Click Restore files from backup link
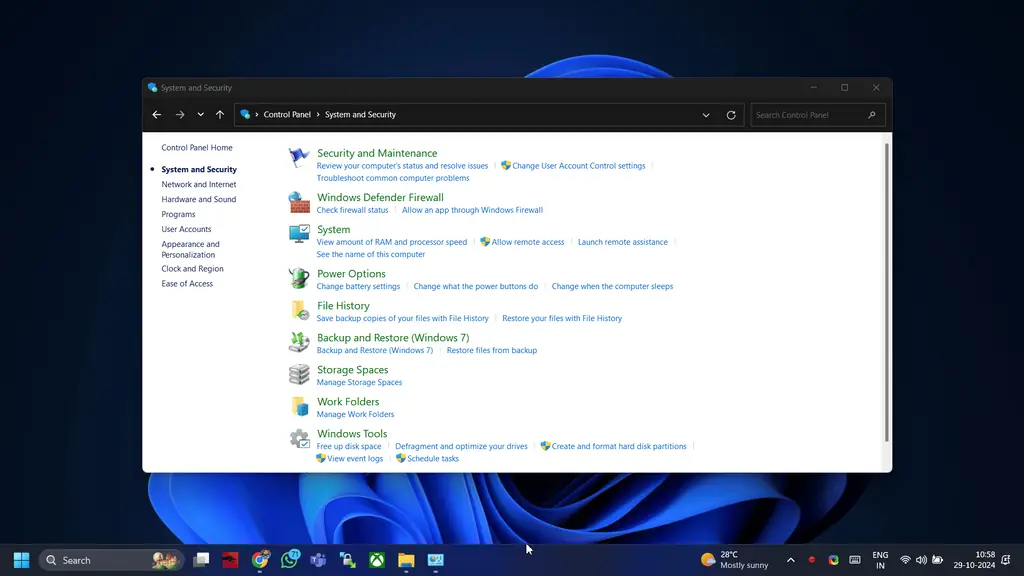This screenshot has width=1024, height=576. [x=492, y=350]
